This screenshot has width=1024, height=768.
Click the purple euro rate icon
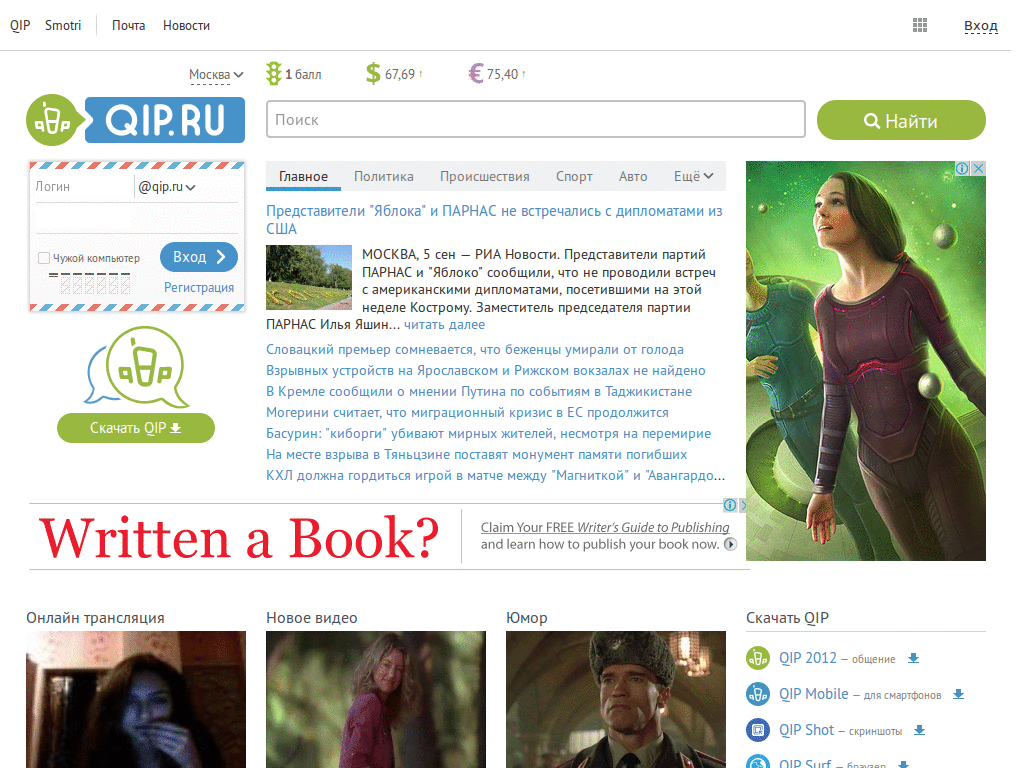click(x=476, y=74)
